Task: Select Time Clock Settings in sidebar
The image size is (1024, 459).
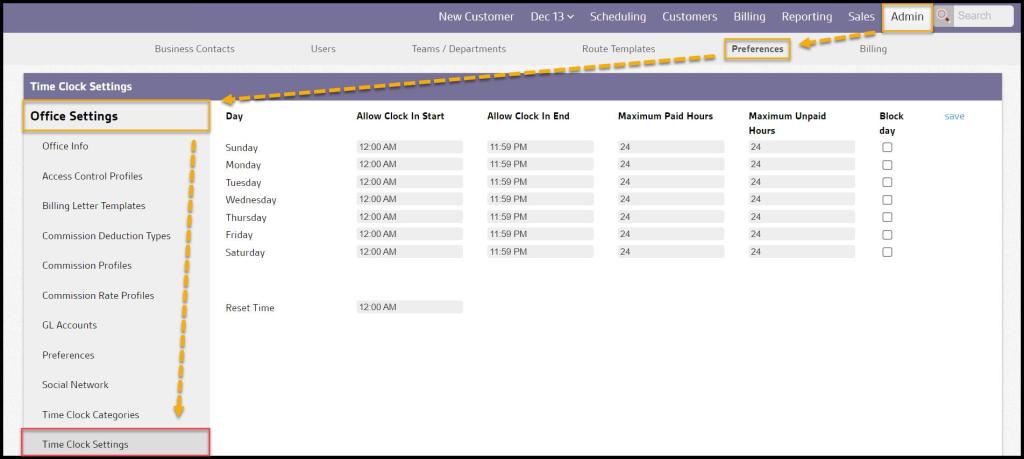Action: 85,444
